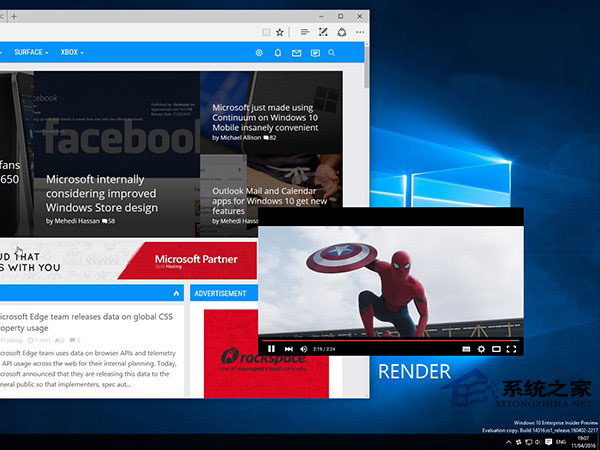Open the Share icon in Edge

(x=342, y=32)
